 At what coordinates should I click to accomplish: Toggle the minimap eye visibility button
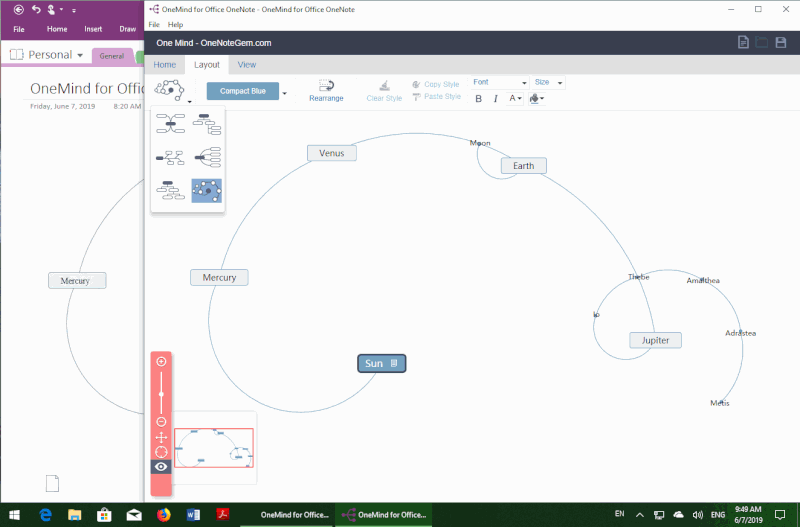[x=161, y=467]
